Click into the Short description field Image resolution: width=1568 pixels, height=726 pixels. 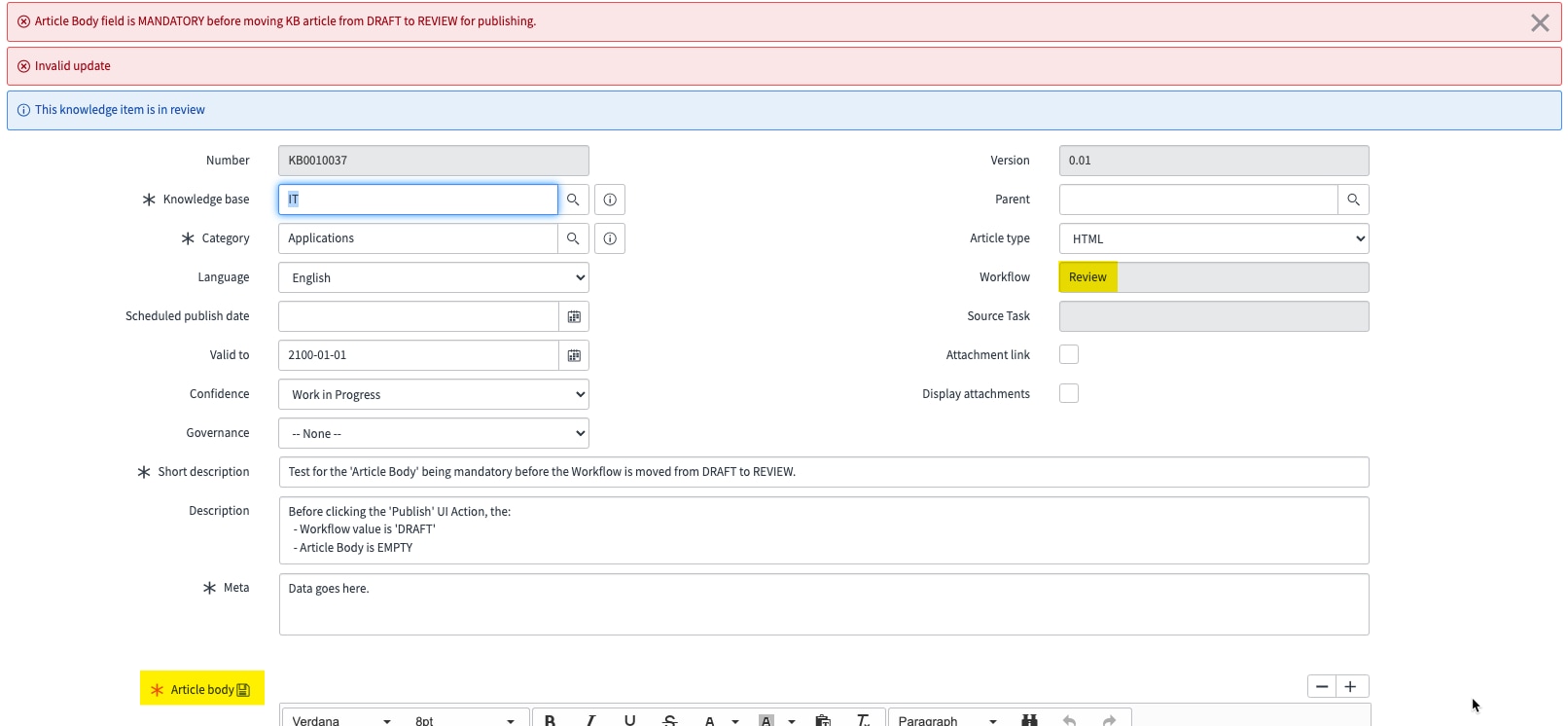(823, 472)
